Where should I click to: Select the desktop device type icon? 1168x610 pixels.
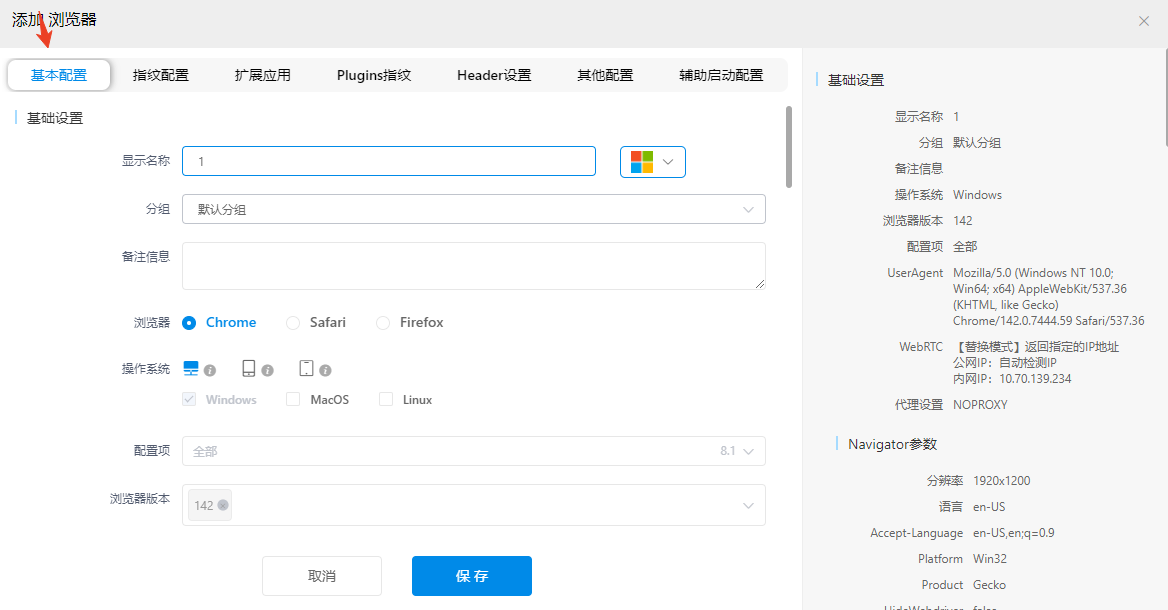click(x=191, y=369)
